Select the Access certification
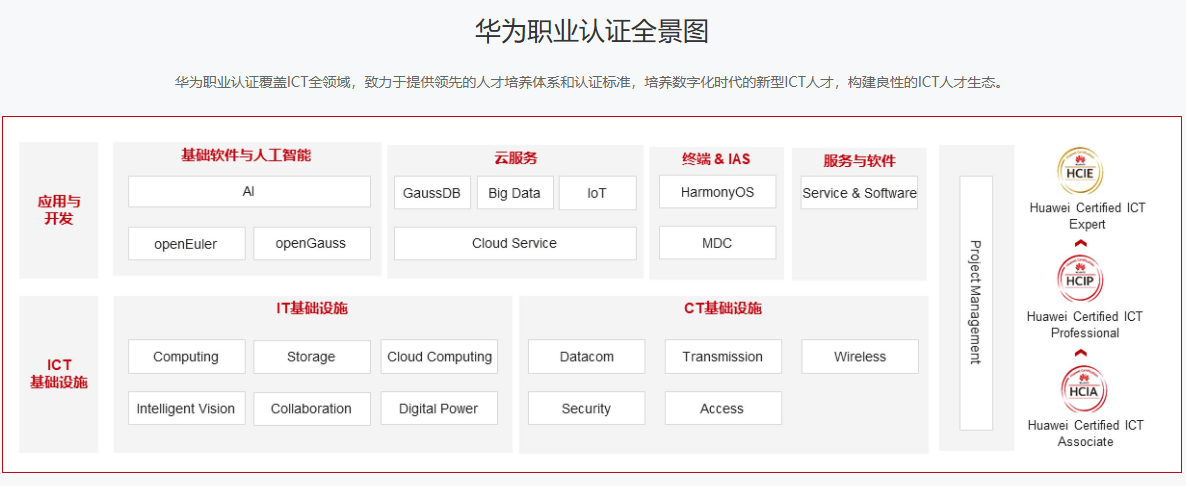The width and height of the screenshot is (1186, 486). click(723, 408)
